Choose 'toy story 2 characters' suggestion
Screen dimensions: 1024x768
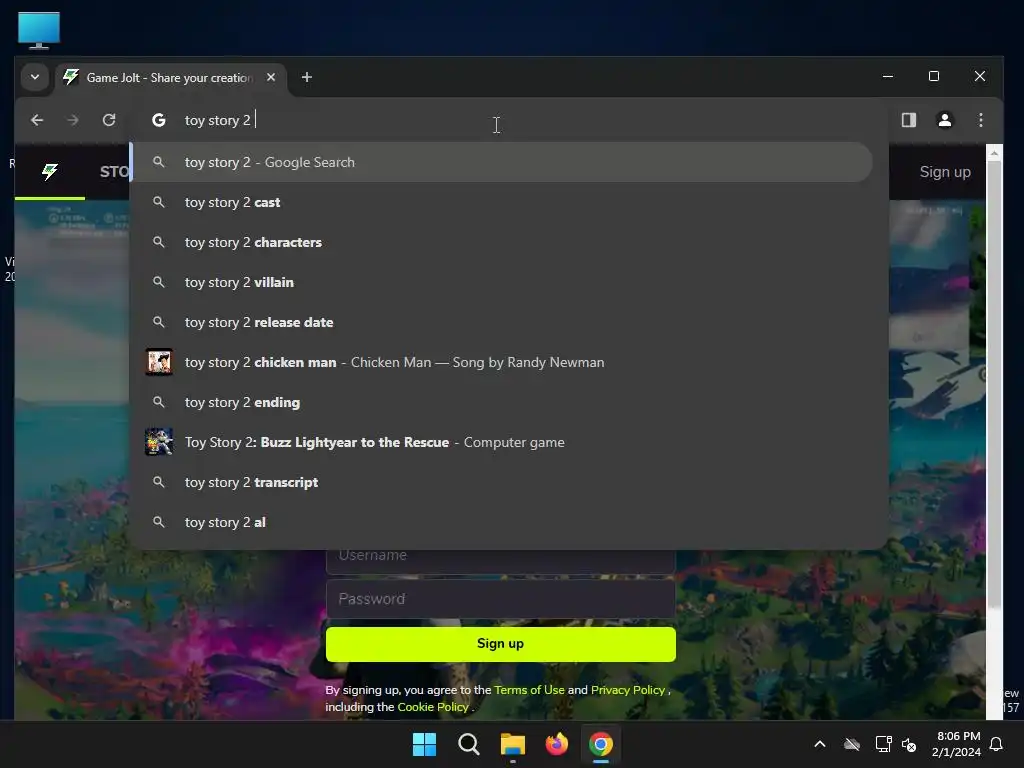[502, 242]
